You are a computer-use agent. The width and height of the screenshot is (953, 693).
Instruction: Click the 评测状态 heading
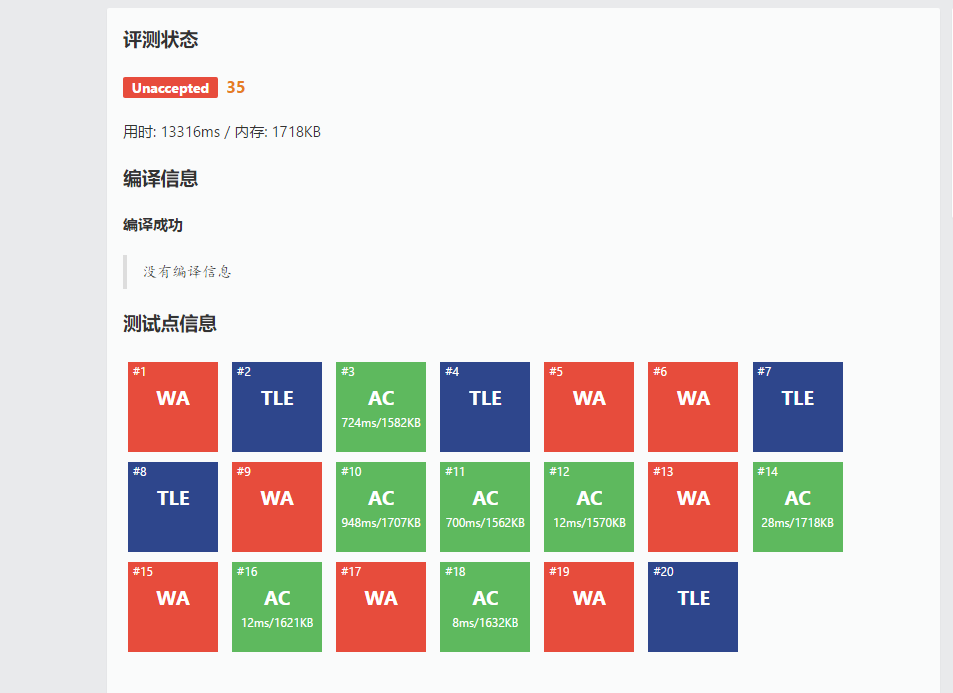pos(160,40)
